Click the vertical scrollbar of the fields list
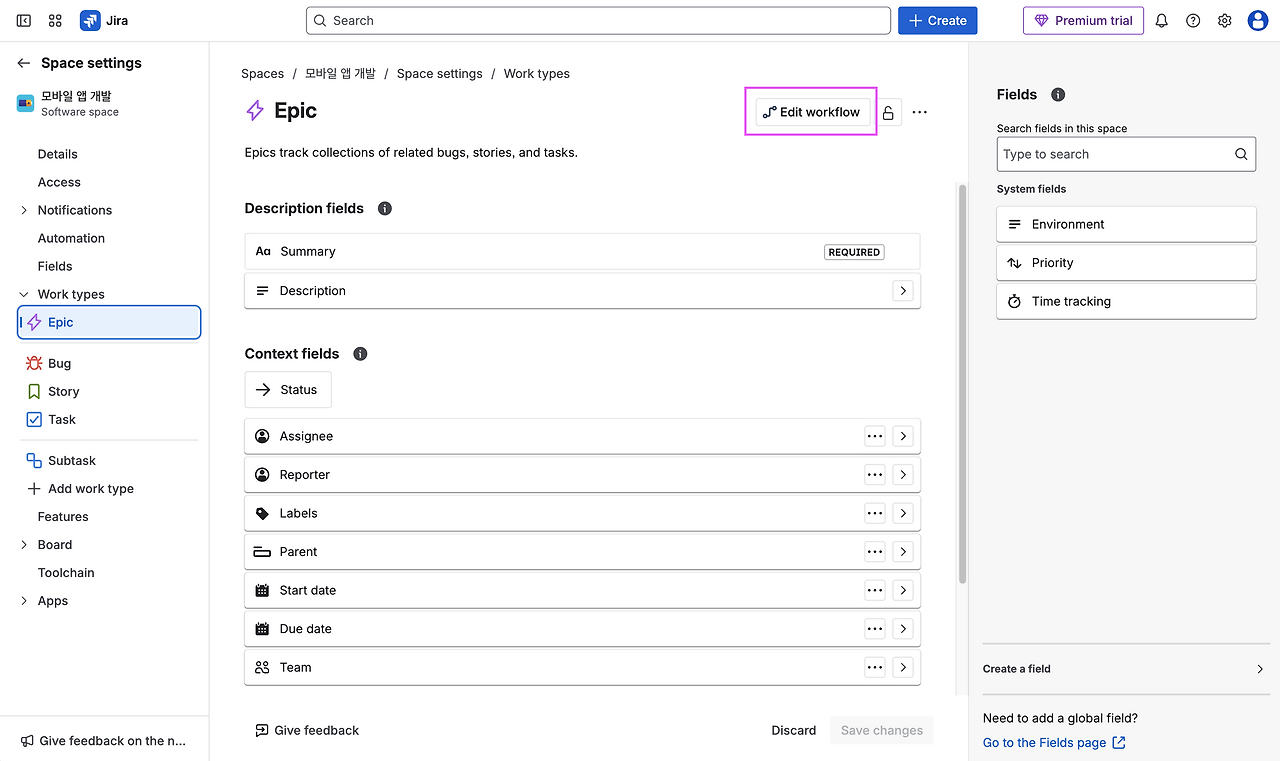 coord(962,380)
